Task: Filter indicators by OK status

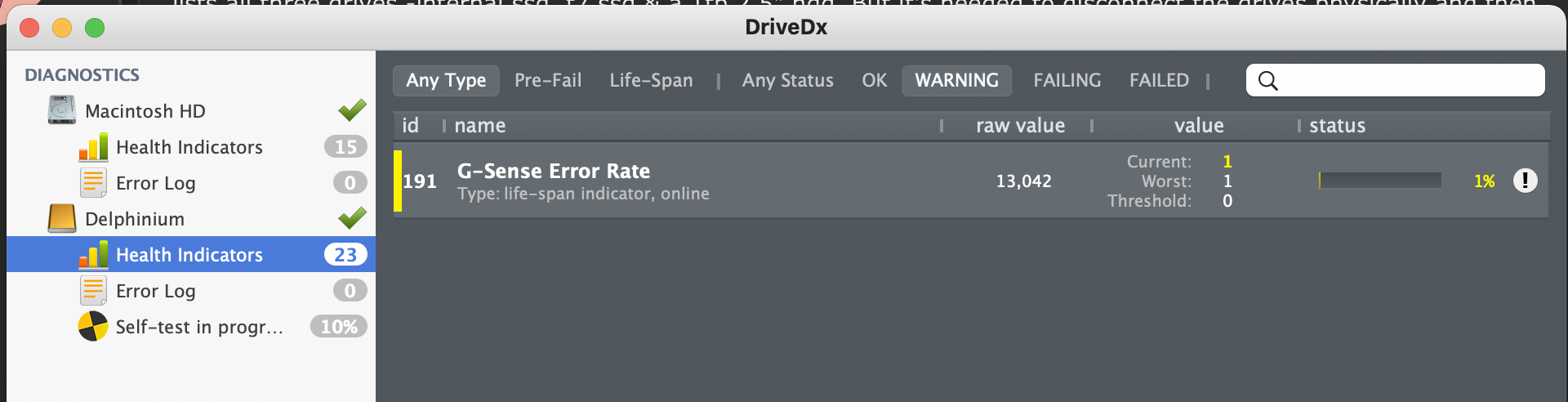Action: click(874, 80)
